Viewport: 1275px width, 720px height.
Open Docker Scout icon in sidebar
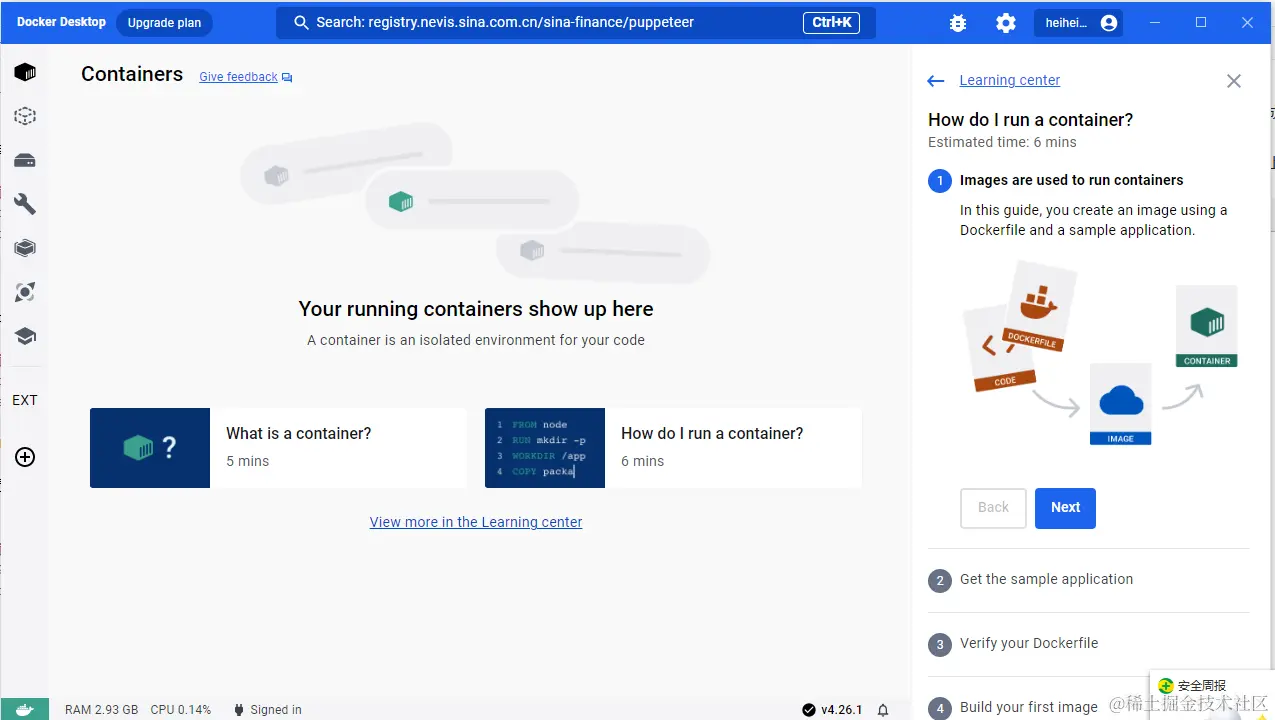[25, 292]
